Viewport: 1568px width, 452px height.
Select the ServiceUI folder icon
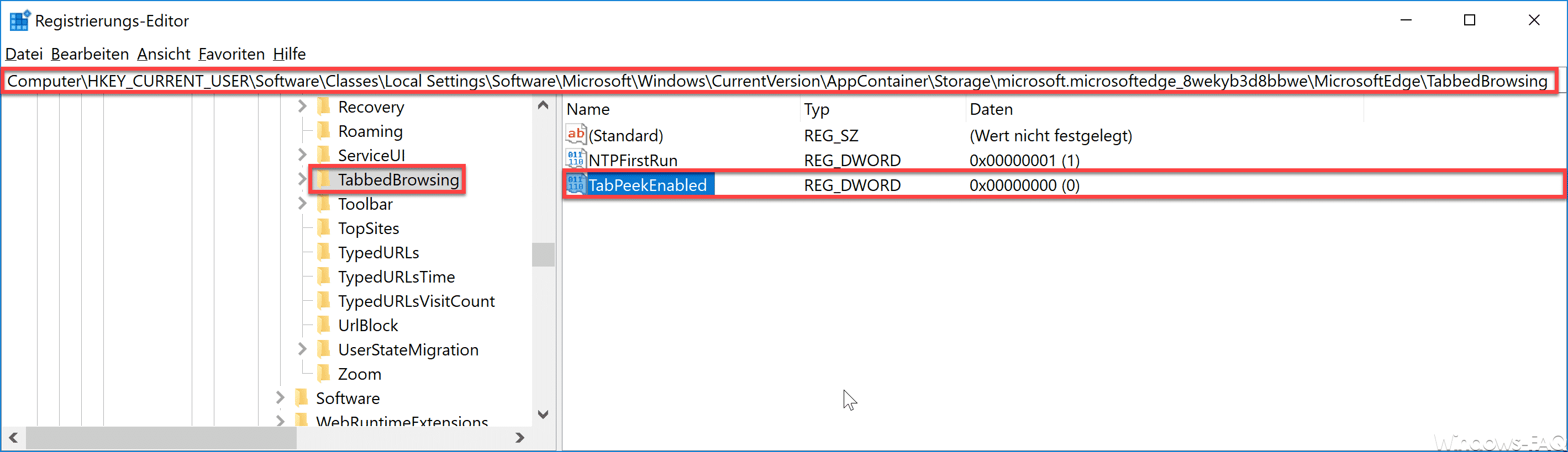[324, 155]
